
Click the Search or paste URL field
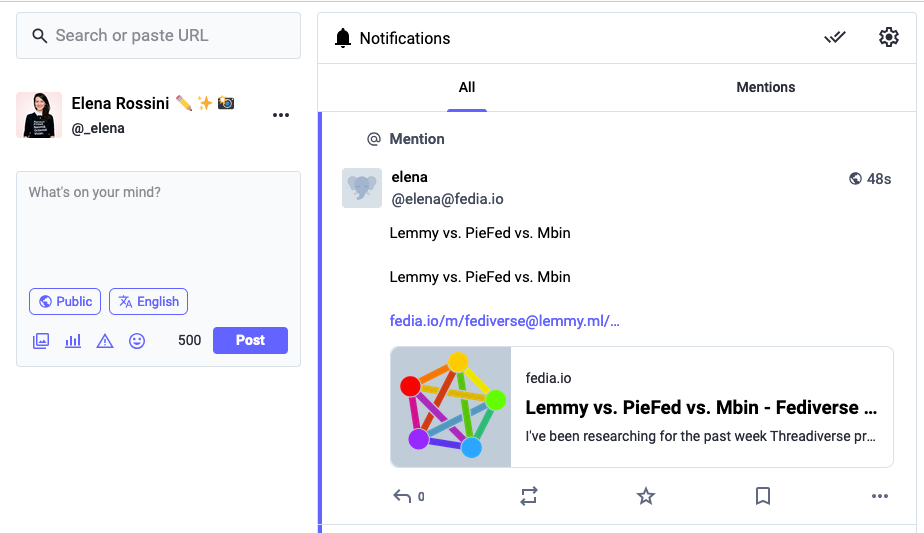coord(158,36)
